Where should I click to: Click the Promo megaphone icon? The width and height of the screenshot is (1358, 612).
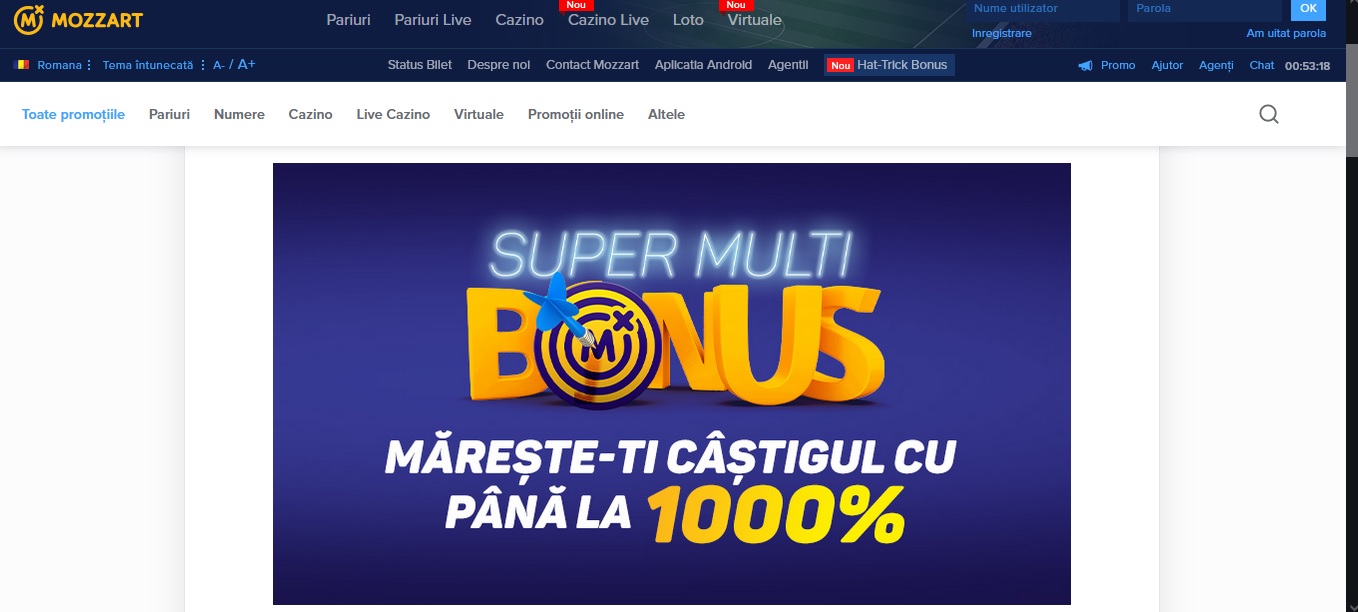1085,65
